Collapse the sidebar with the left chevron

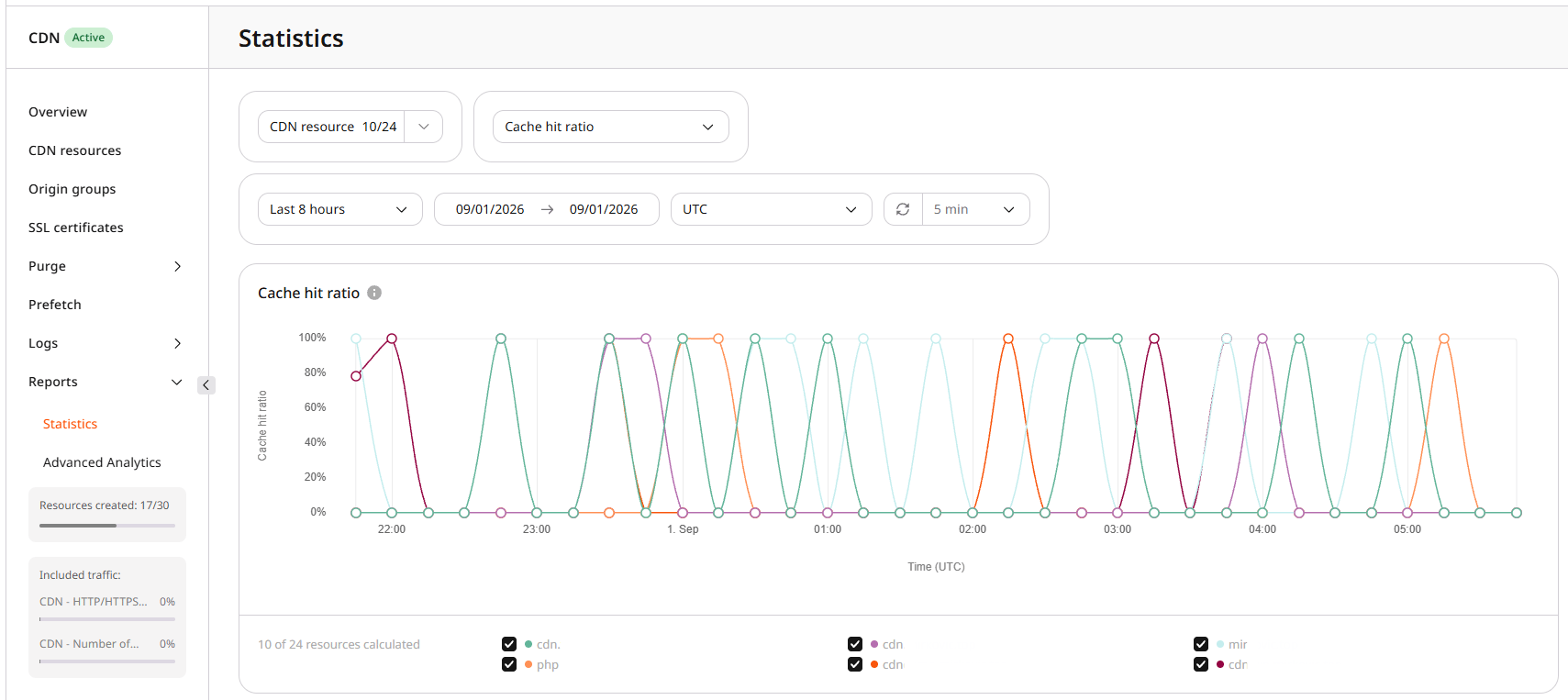[x=206, y=385]
